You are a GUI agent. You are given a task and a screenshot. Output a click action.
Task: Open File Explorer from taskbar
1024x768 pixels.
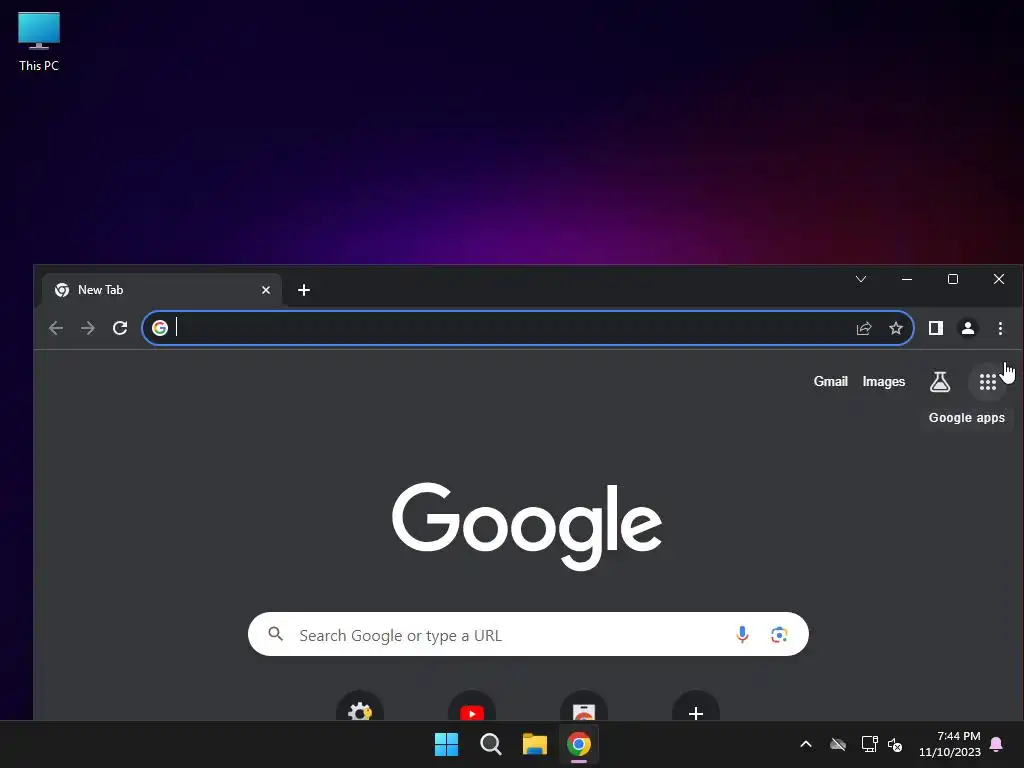[x=535, y=744]
